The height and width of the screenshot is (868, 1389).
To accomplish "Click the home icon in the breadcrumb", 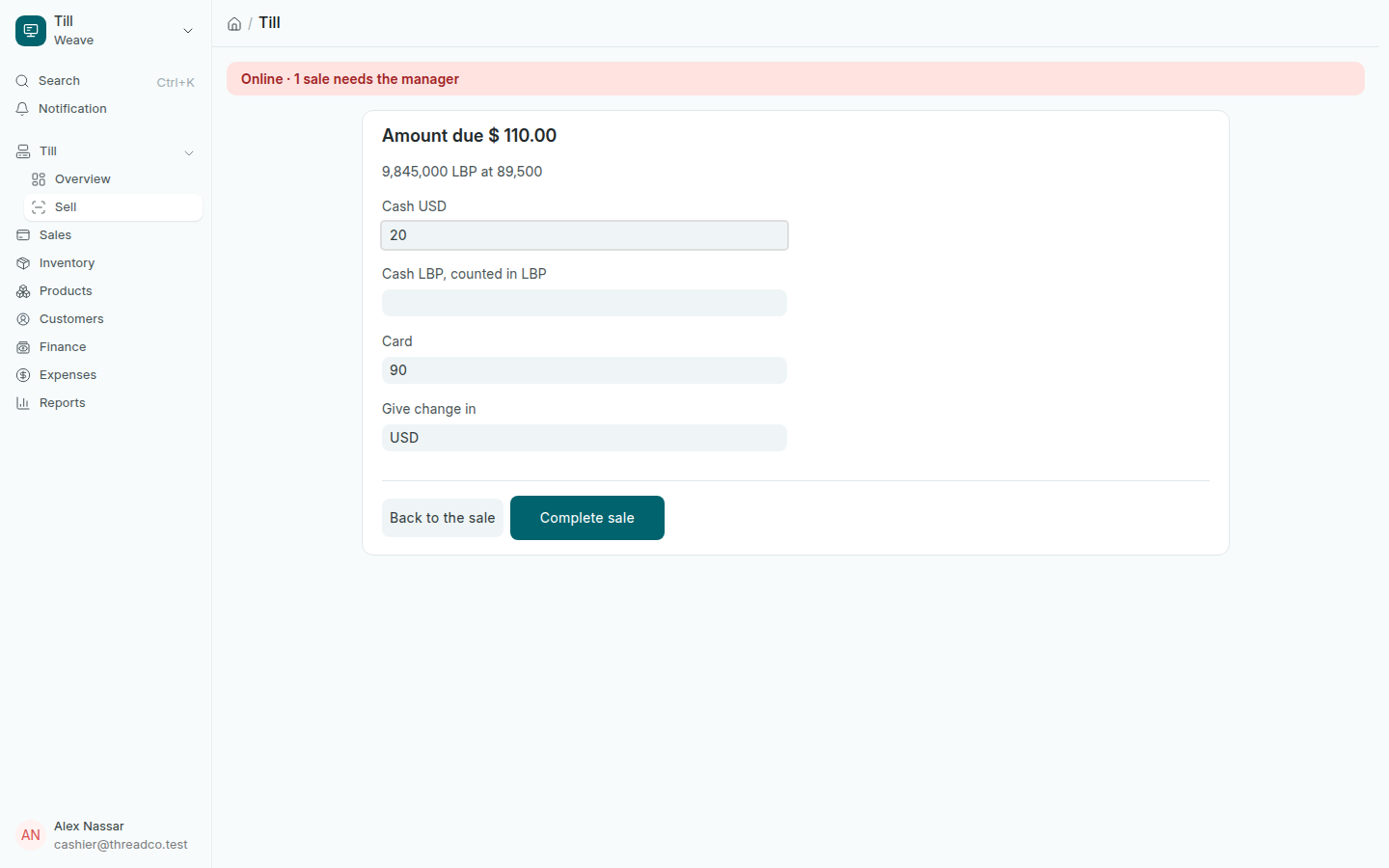I will pyautogui.click(x=234, y=24).
